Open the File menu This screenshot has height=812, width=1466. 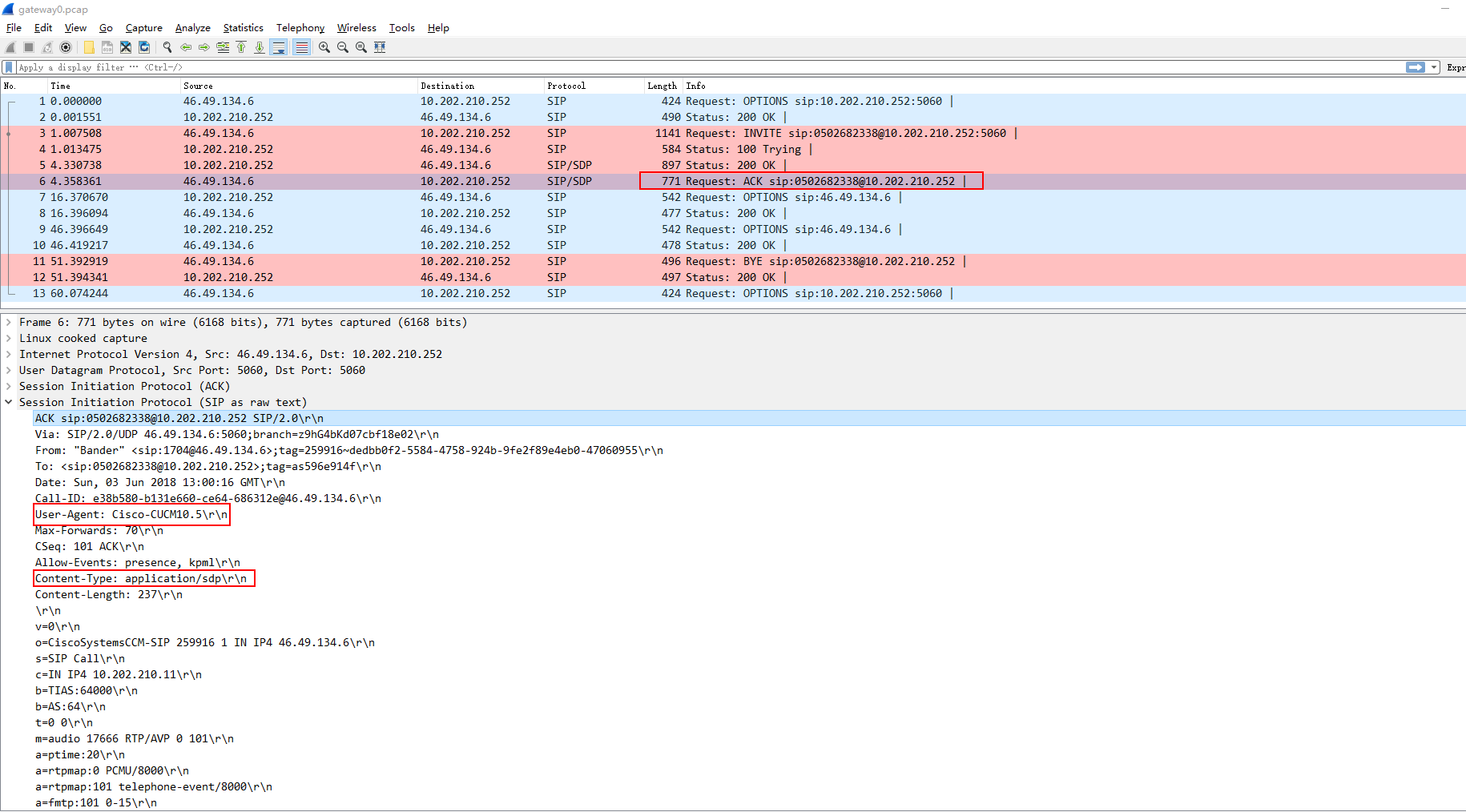pyautogui.click(x=14, y=27)
